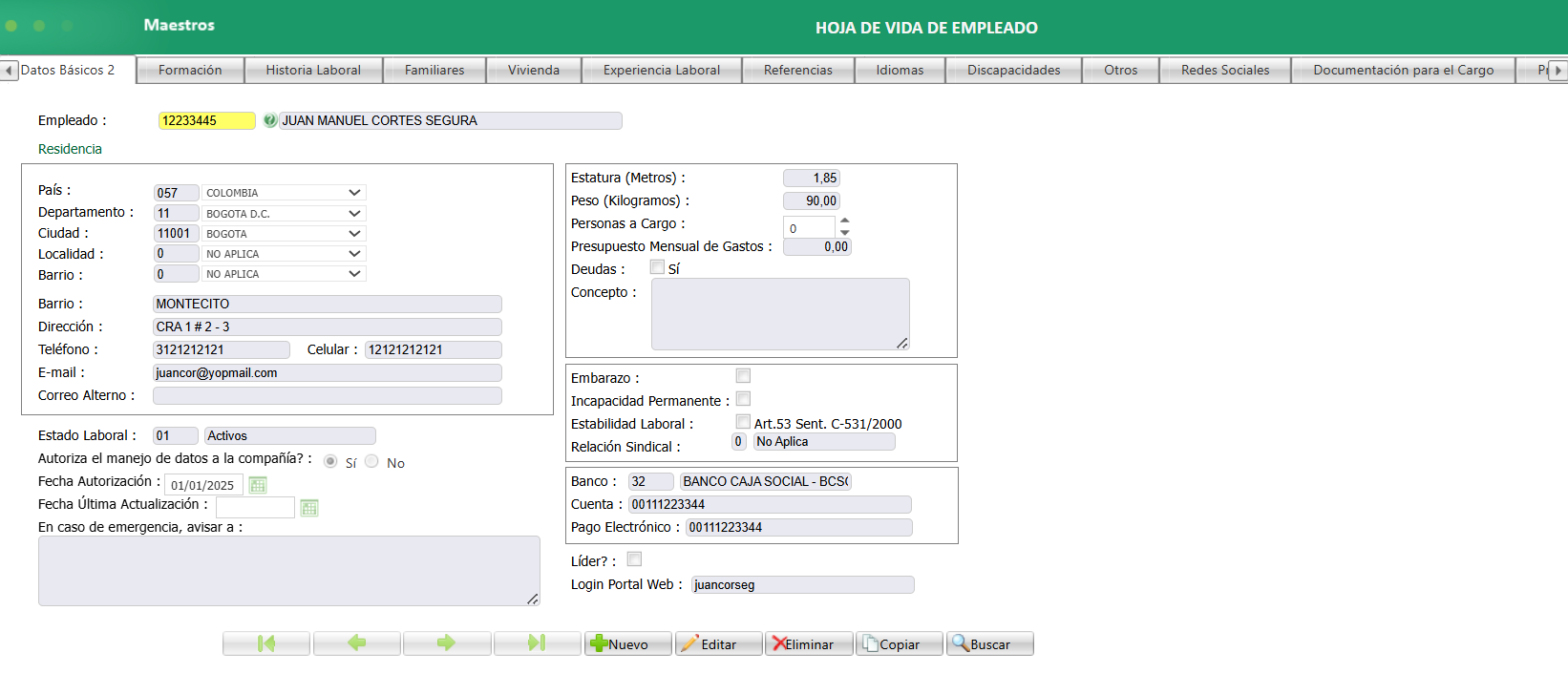Open the Localidad dropdown showing NO APLICA
The height and width of the screenshot is (674, 1568).
[x=285, y=253]
